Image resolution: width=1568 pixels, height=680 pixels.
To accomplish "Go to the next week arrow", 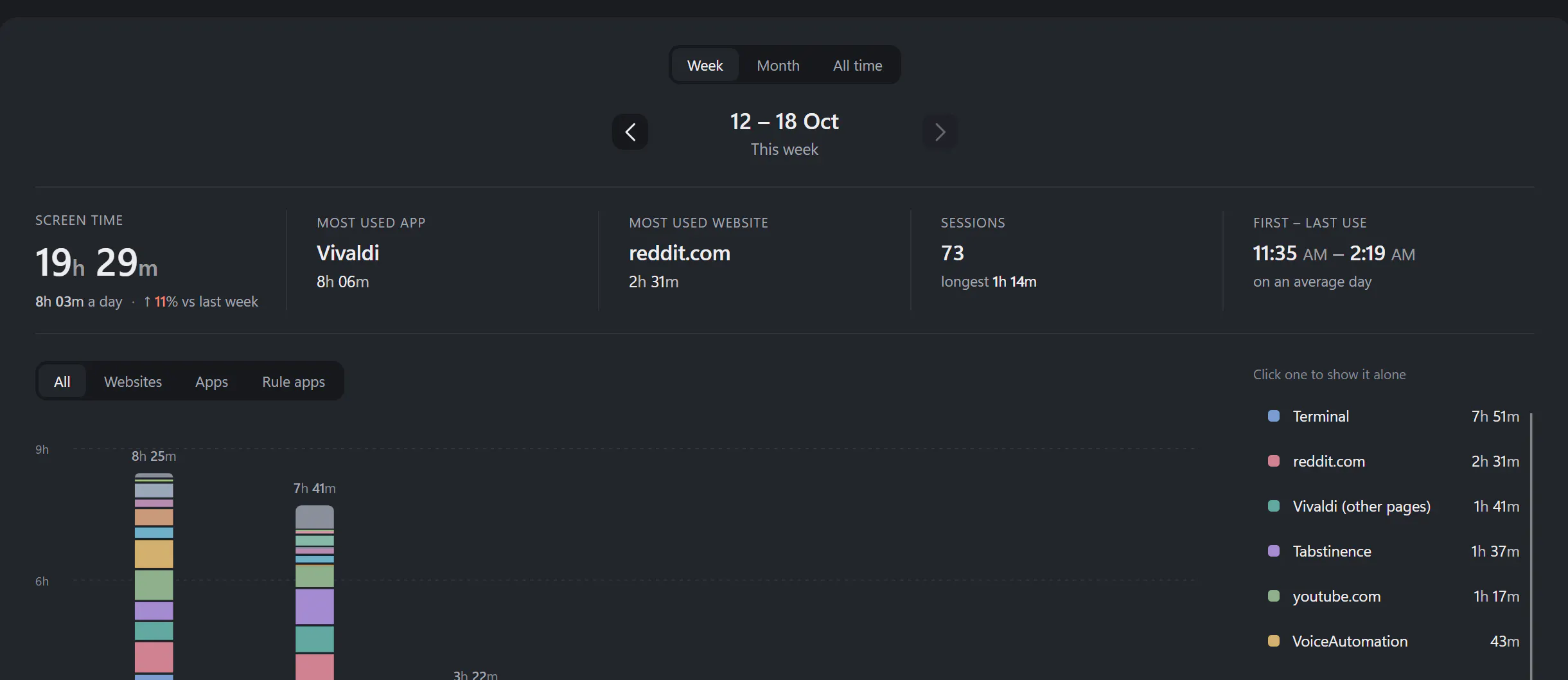I will pos(940,132).
